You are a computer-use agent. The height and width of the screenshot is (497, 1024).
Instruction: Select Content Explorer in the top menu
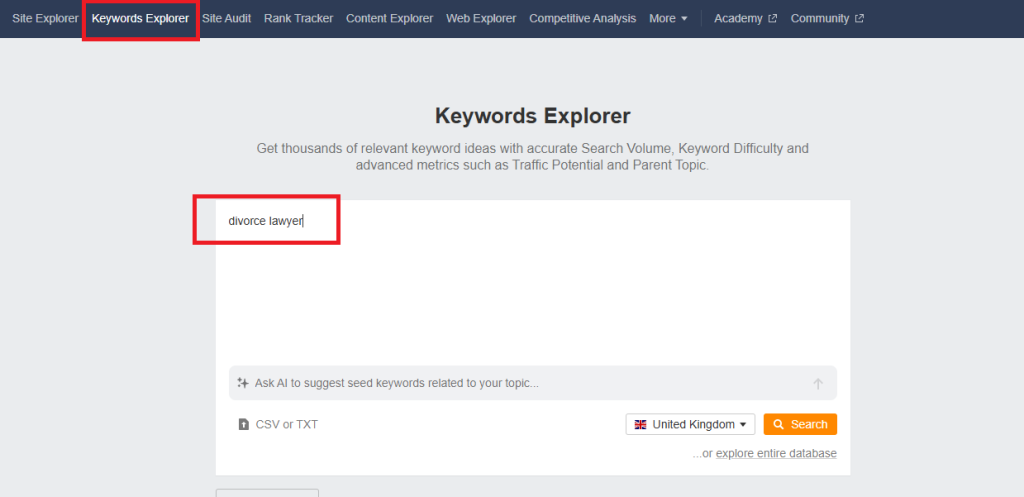click(x=389, y=18)
